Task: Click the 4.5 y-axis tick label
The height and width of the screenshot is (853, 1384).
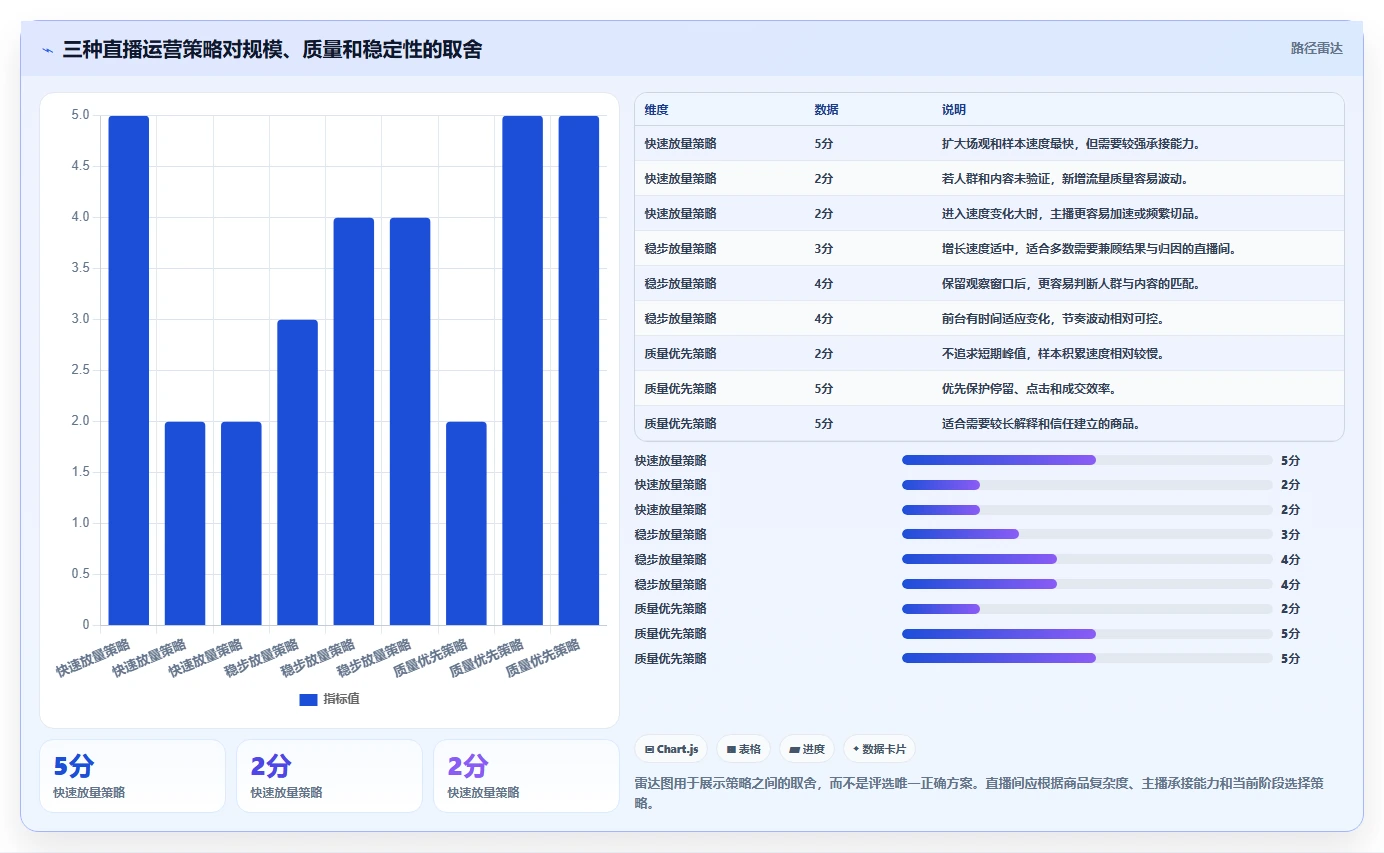Action: point(80,166)
